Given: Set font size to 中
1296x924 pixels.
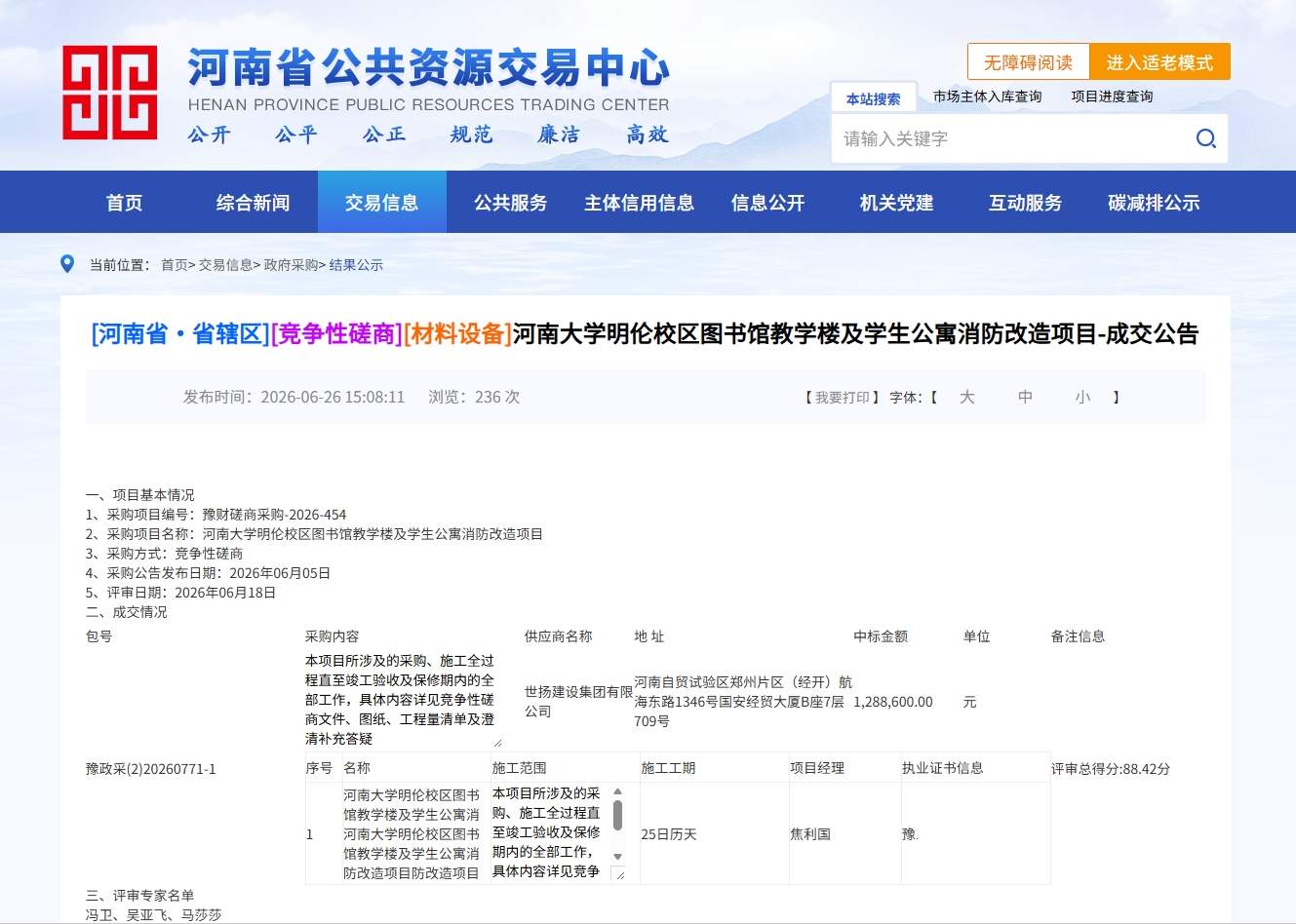Looking at the screenshot, I should click(1025, 398).
